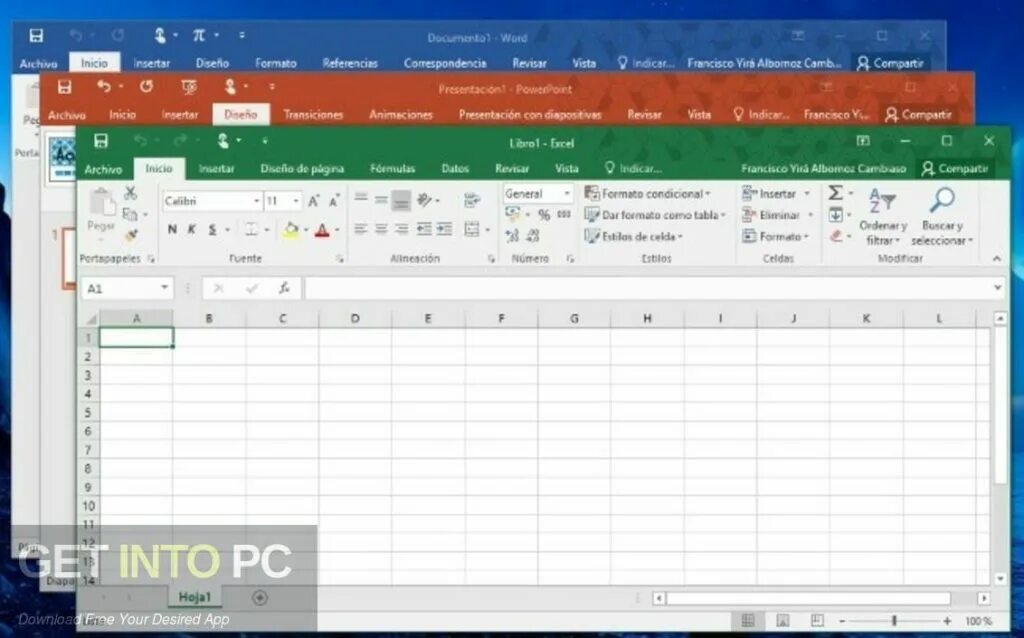Screen dimensions: 1024x638
Task: Collapse the Excel ribbon with the caret
Action: [x=997, y=259]
